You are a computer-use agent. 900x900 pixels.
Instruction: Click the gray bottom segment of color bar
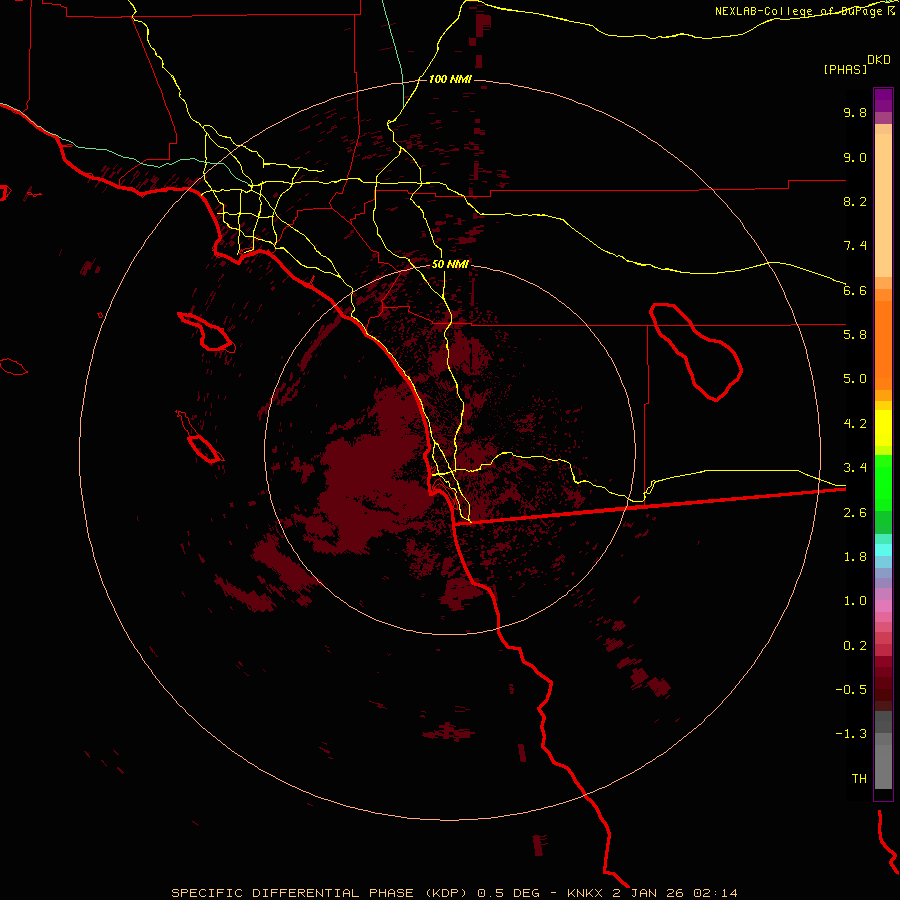pos(883,766)
